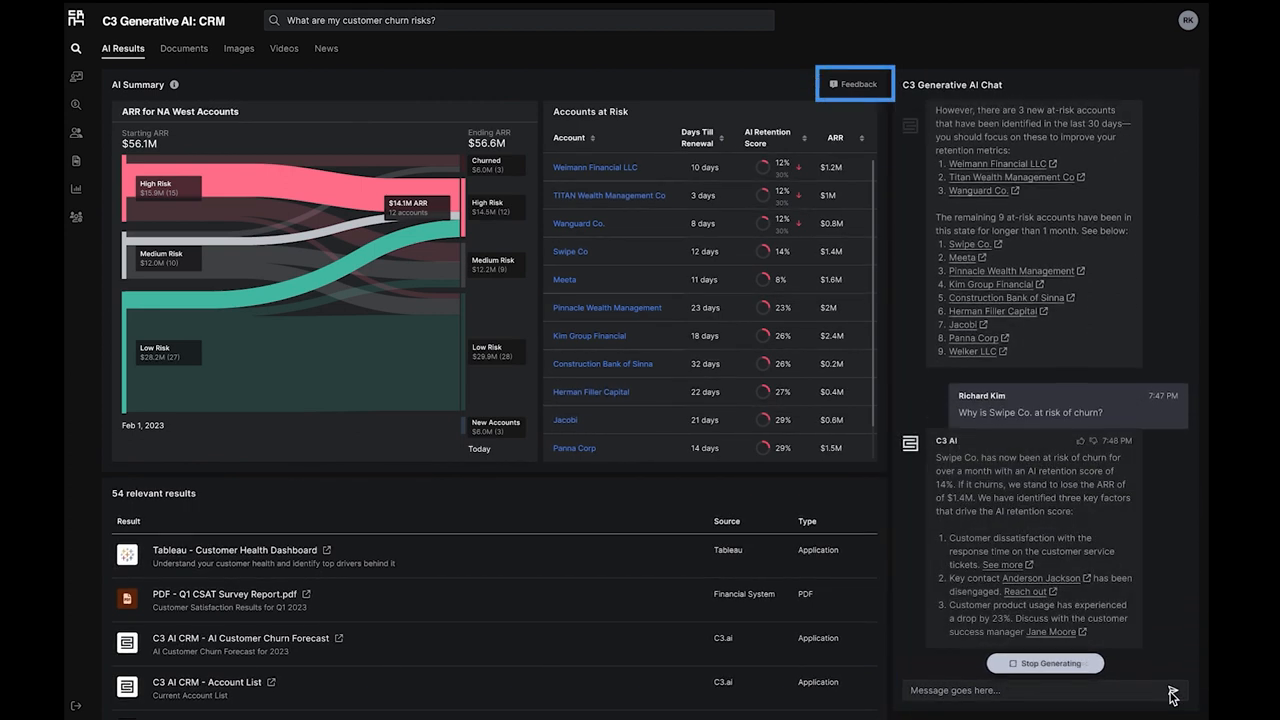Switch to the News tab
The image size is (1280, 720).
(326, 48)
